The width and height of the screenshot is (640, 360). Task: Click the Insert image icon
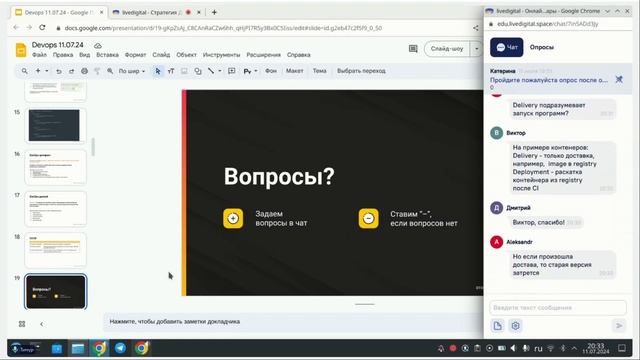184,71
